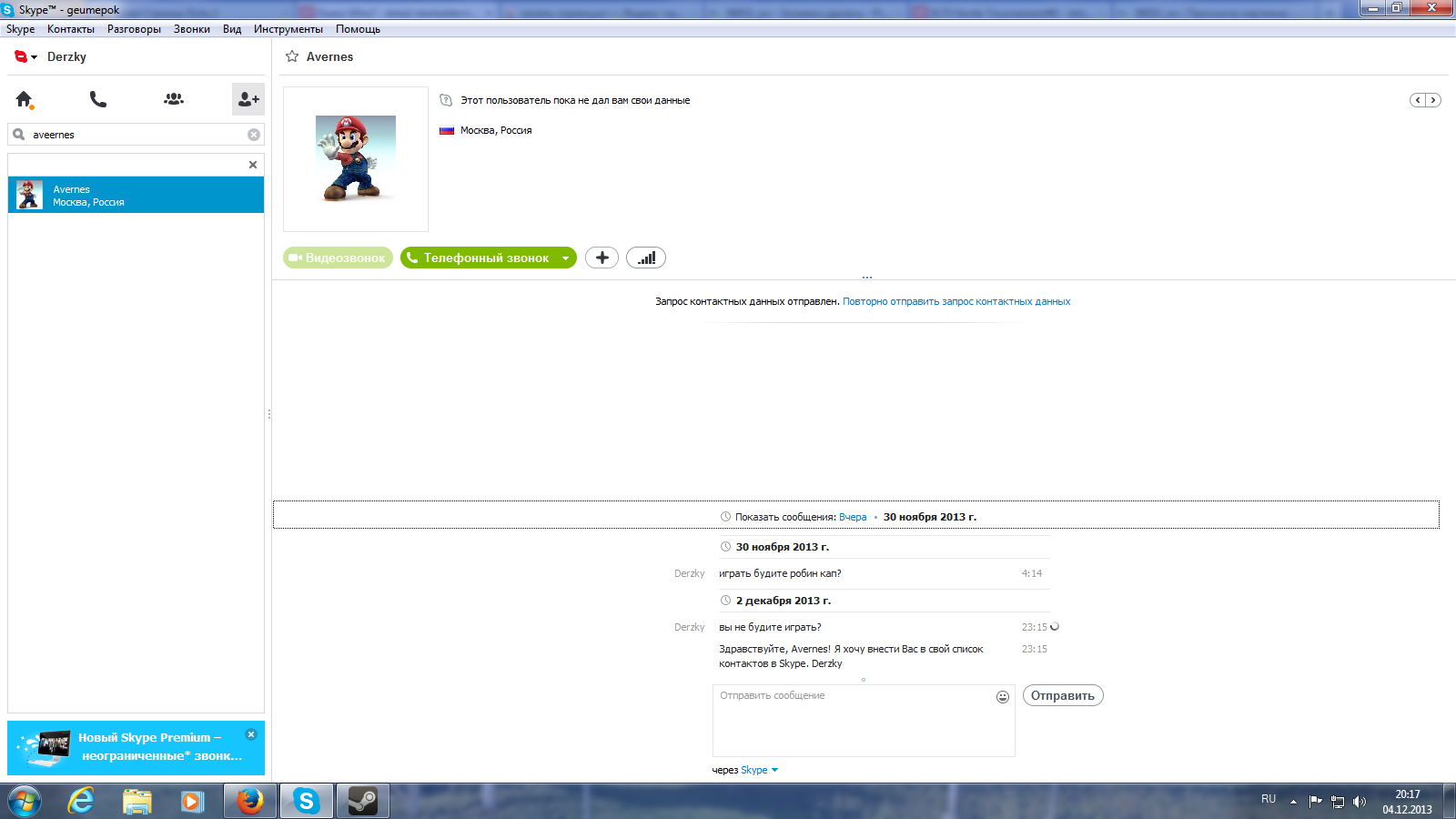Clear the search field with the x icon
The width and height of the screenshot is (1456, 819).
254,135
